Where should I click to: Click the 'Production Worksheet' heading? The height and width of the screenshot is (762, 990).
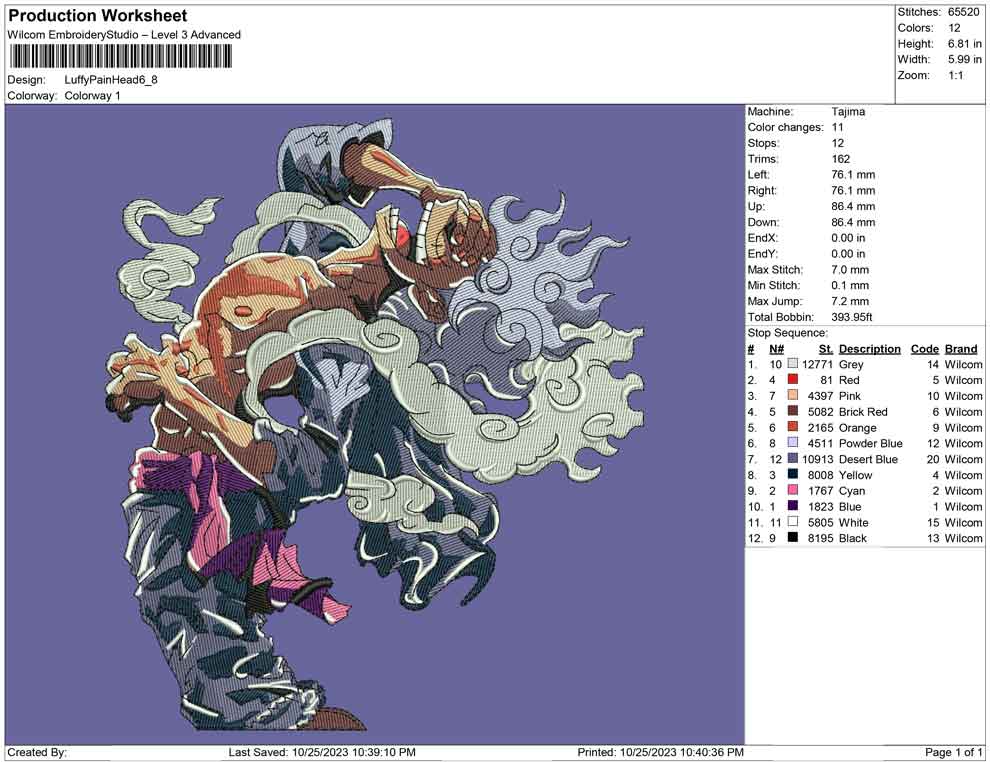pos(98,16)
